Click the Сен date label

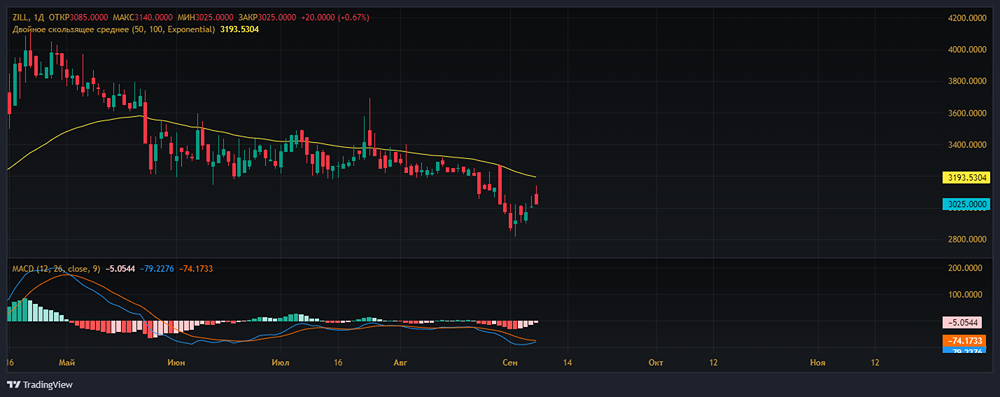click(x=510, y=363)
